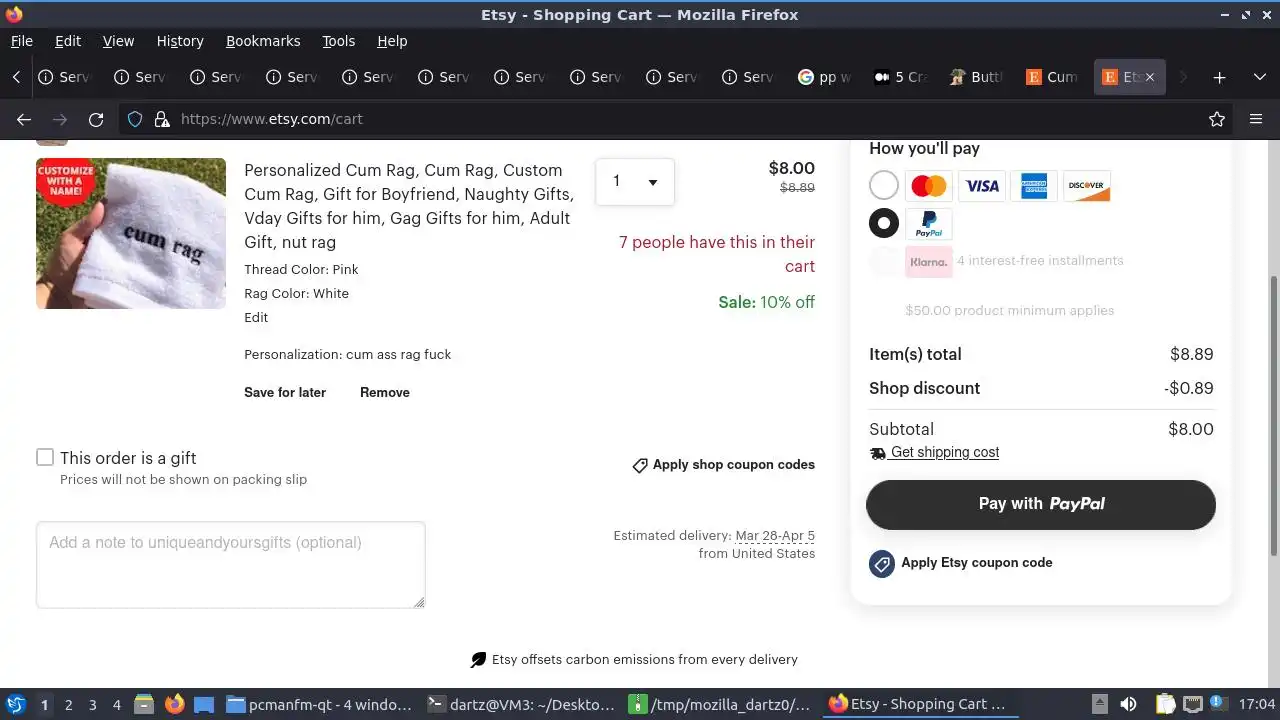Switch to the '5 Cra' tab
The image size is (1280, 720).
pyautogui.click(x=901, y=77)
